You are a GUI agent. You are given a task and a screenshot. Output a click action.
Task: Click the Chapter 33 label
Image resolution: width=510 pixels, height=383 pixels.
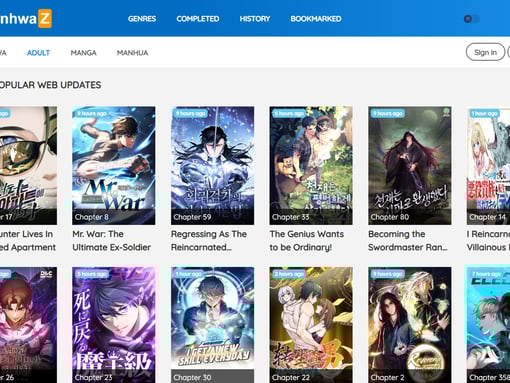(291, 217)
